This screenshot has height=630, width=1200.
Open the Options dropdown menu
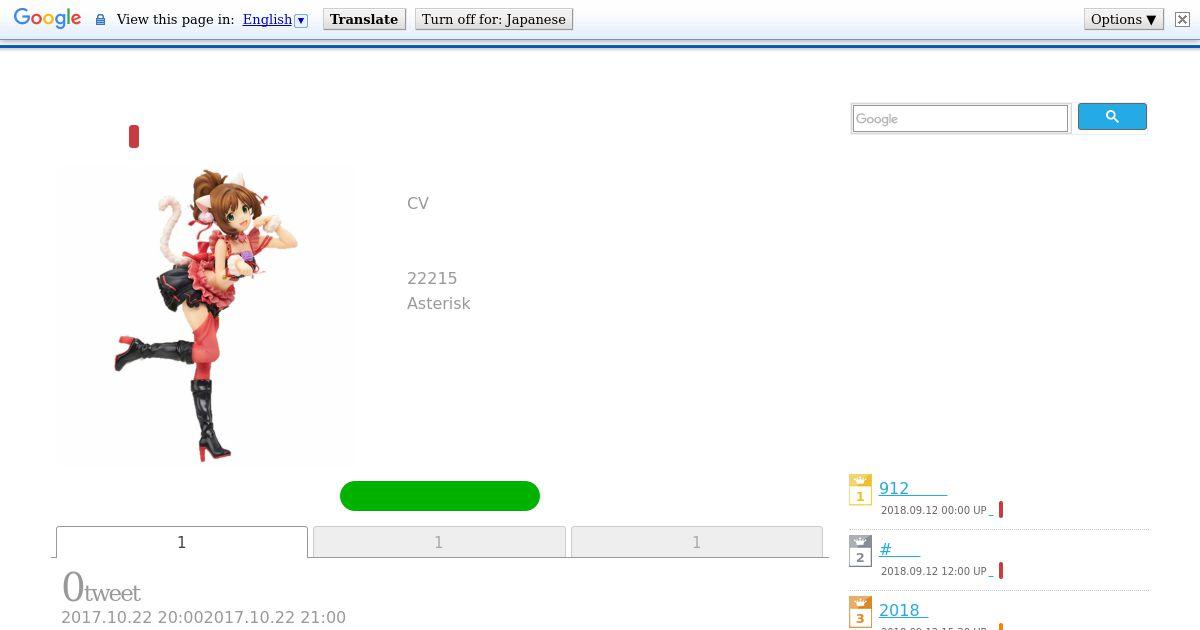point(1124,19)
